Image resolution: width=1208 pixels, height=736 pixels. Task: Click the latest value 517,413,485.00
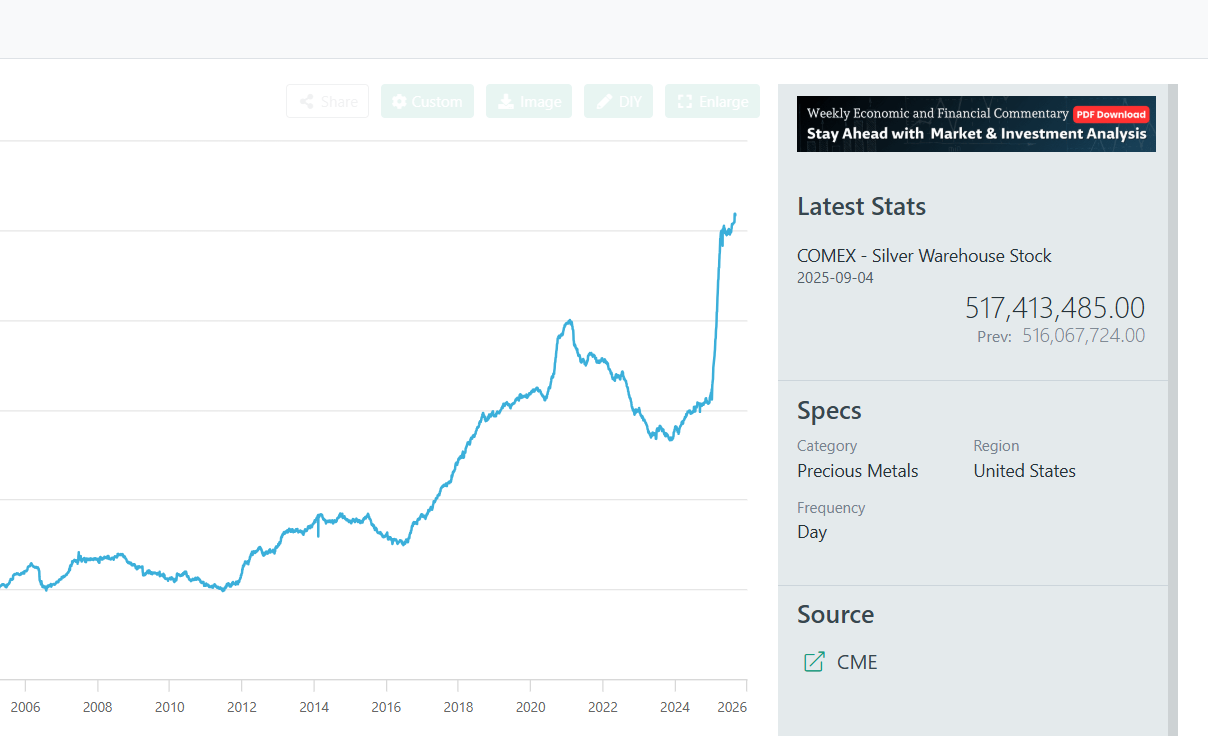pos(1054,307)
